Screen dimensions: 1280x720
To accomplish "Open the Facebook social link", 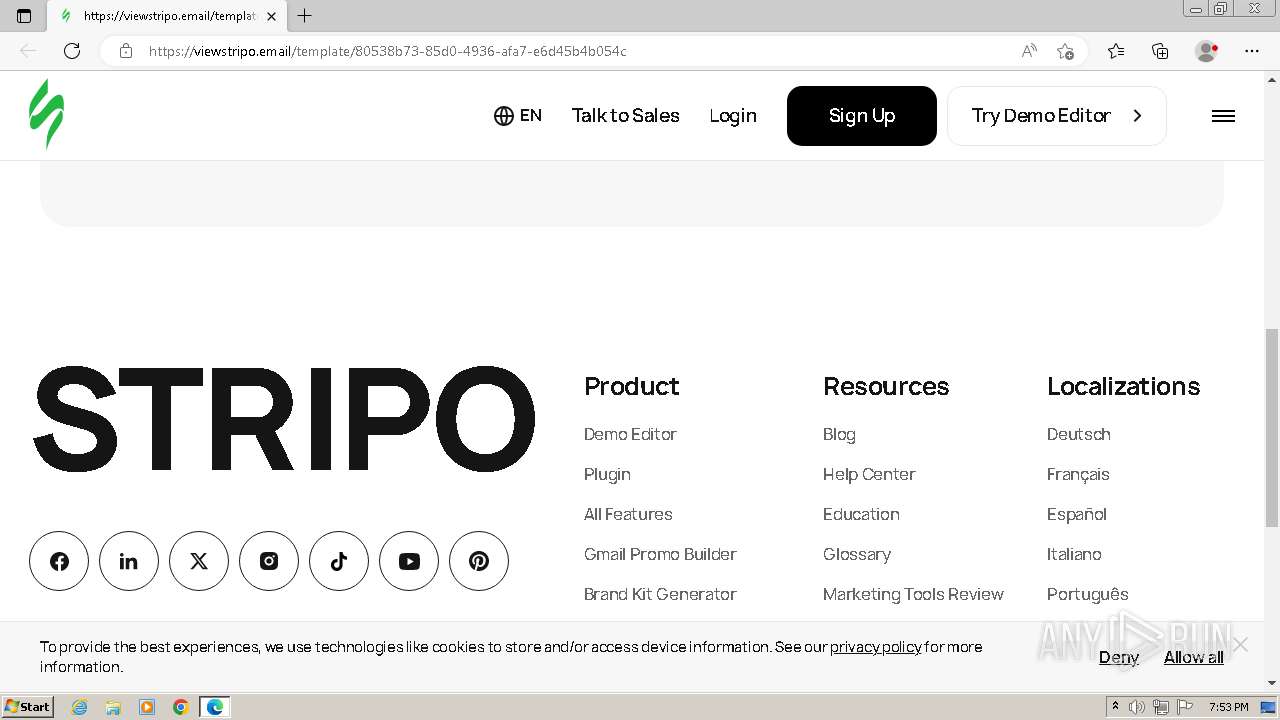I will pos(59,561).
